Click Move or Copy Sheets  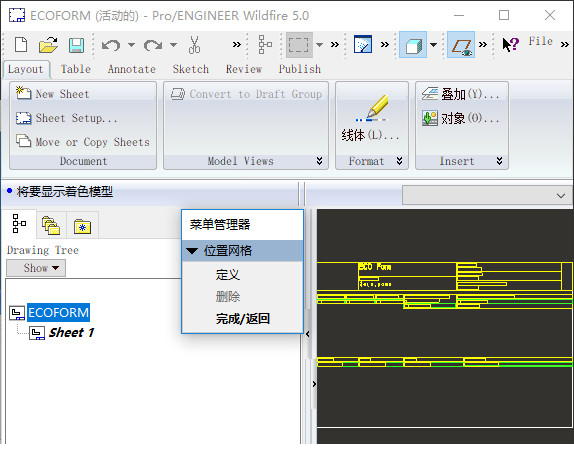(x=83, y=141)
